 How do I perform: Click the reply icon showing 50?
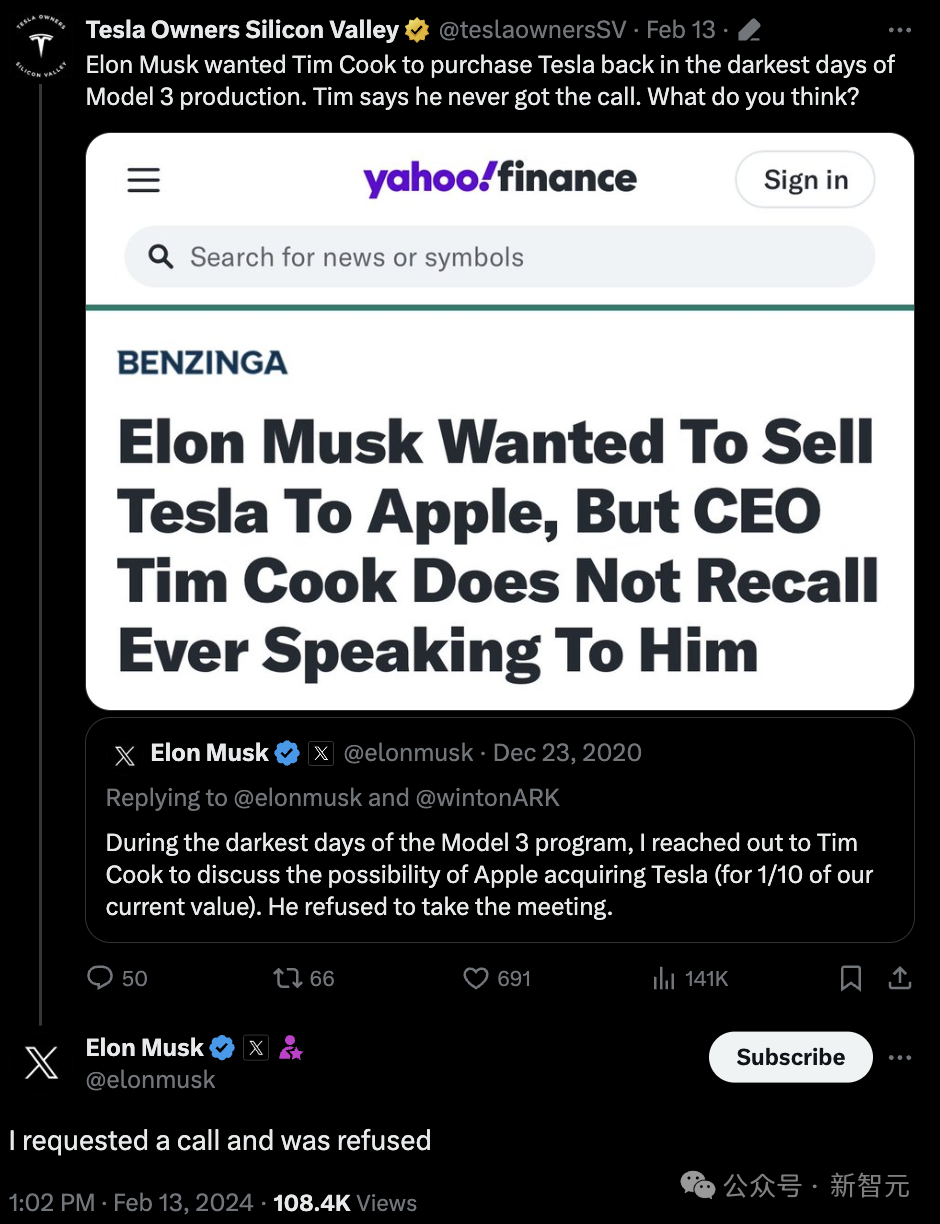(x=101, y=978)
